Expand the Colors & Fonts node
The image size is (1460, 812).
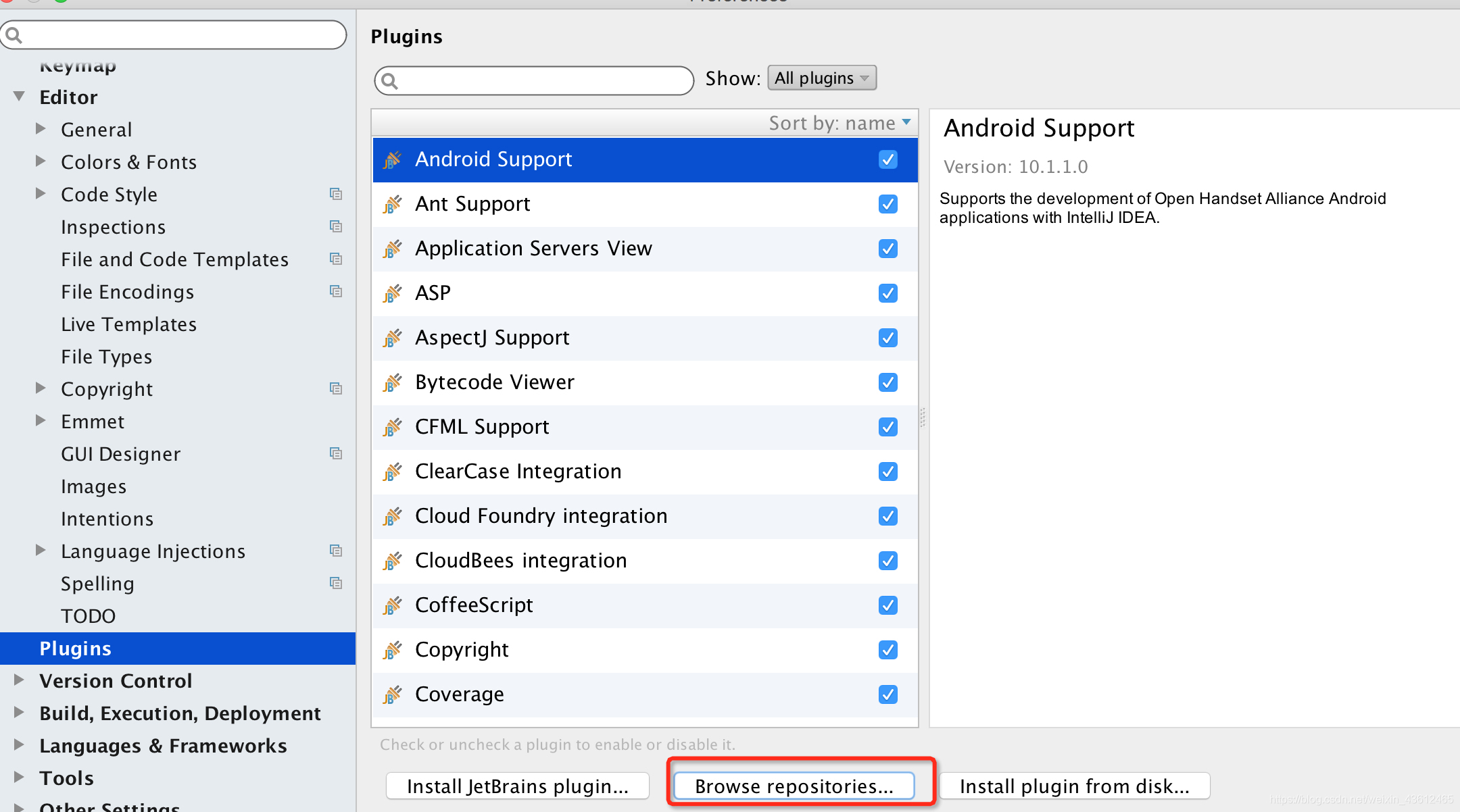(41, 161)
